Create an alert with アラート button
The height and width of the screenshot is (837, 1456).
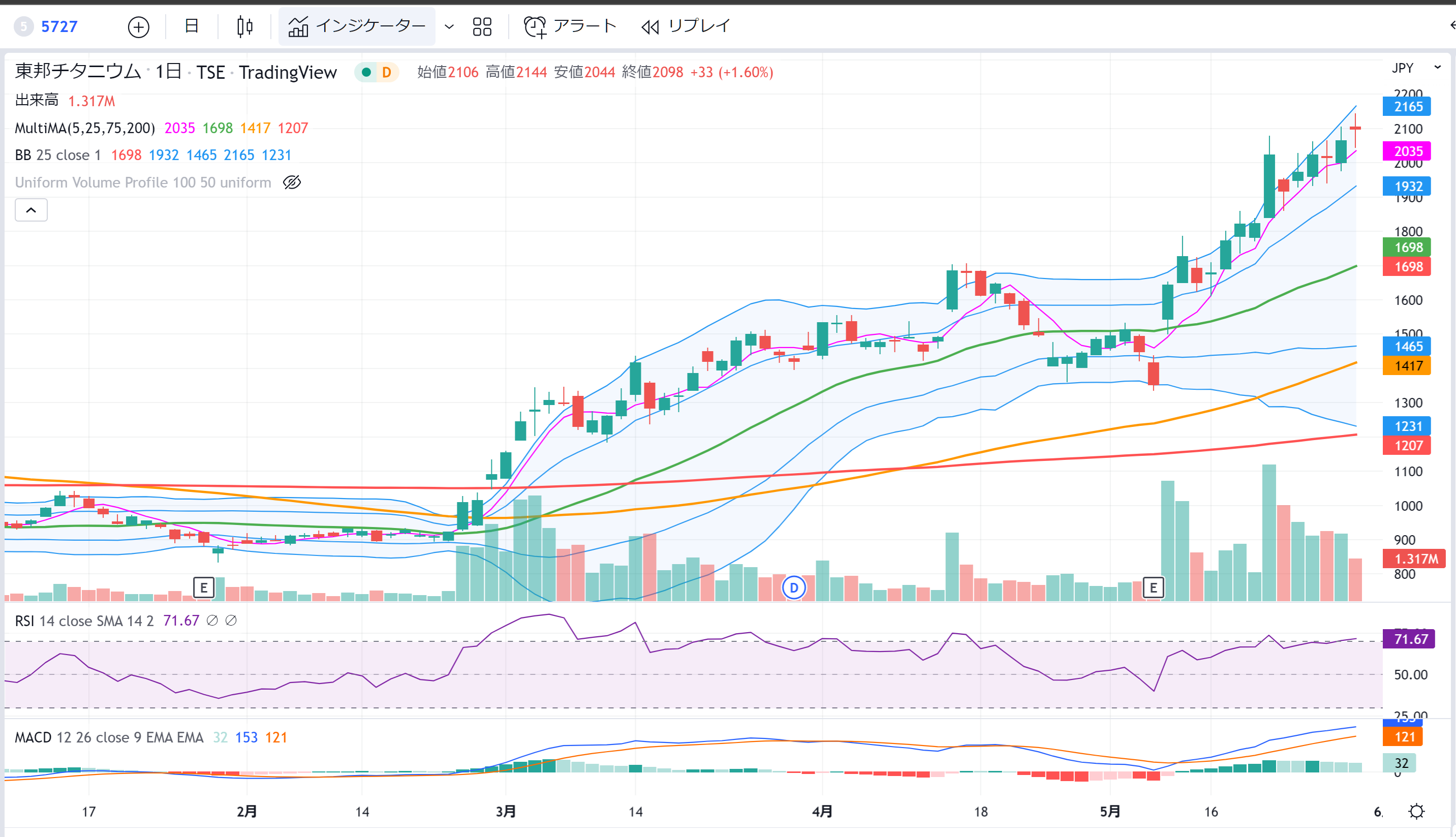pos(570,26)
